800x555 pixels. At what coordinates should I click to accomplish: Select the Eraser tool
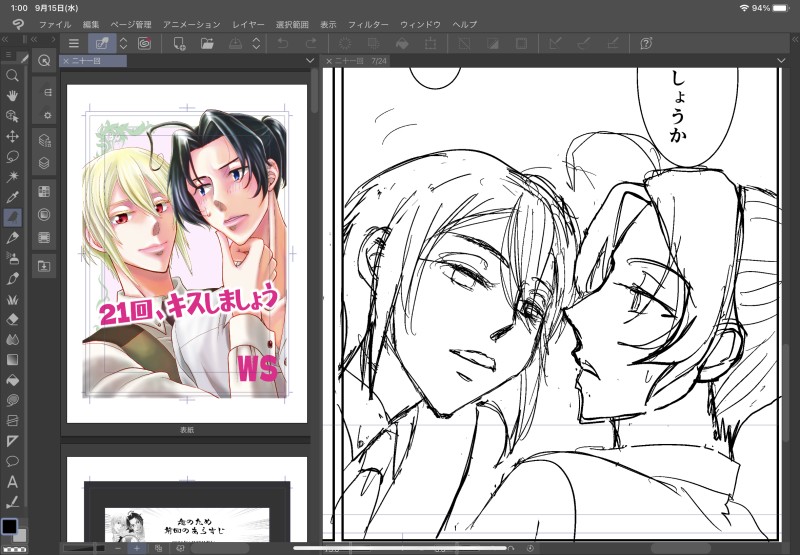tap(12, 319)
